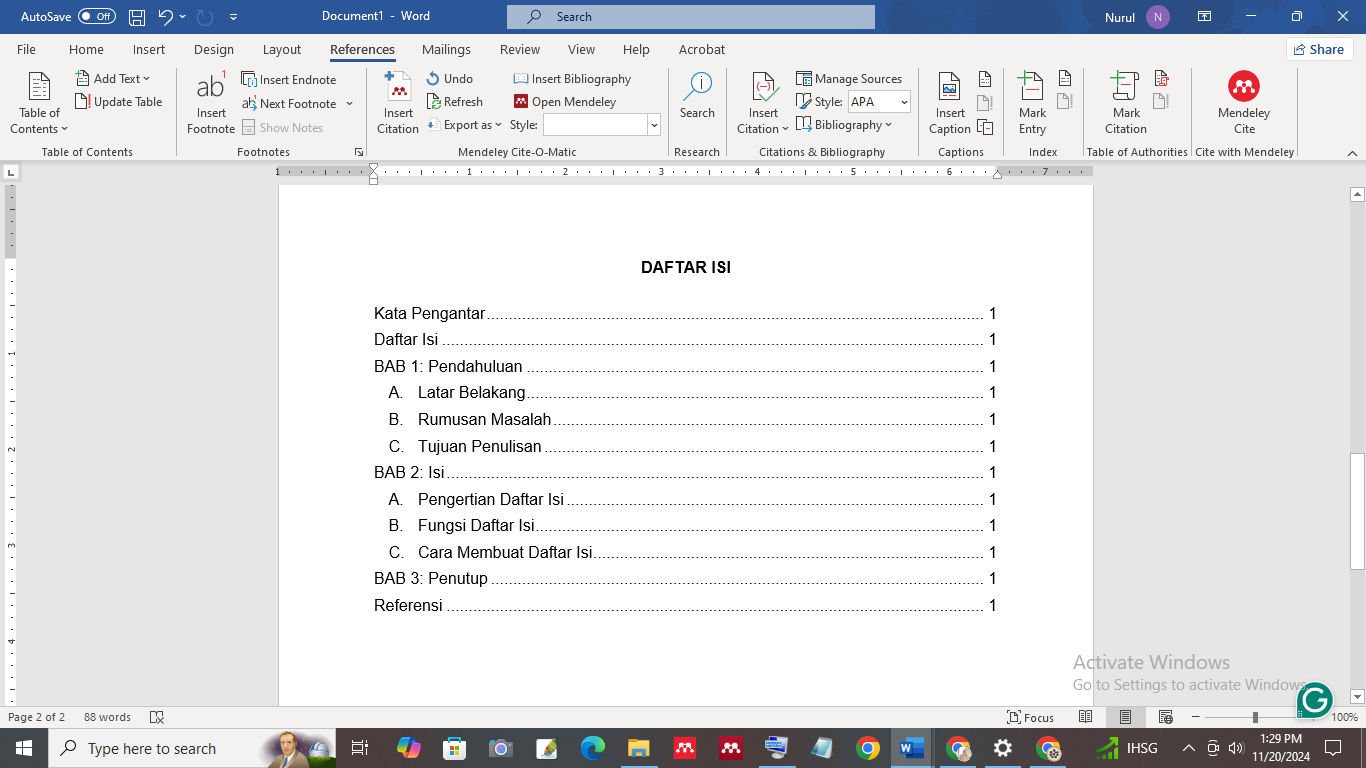The image size is (1366, 768).
Task: Click the Mark Citation icon
Action: coord(1126,103)
